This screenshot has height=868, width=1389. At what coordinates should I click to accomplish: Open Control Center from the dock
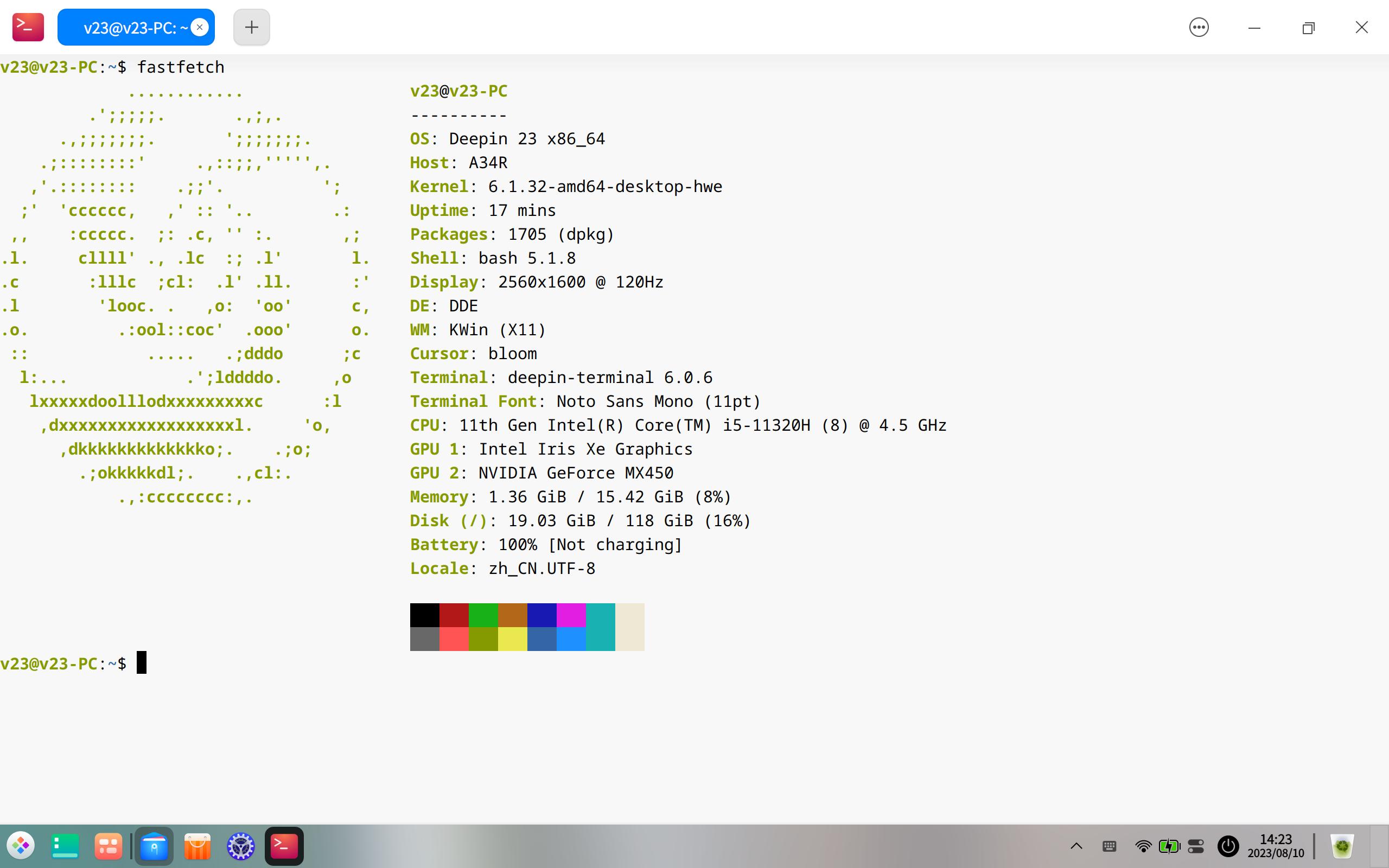pyautogui.click(x=241, y=846)
